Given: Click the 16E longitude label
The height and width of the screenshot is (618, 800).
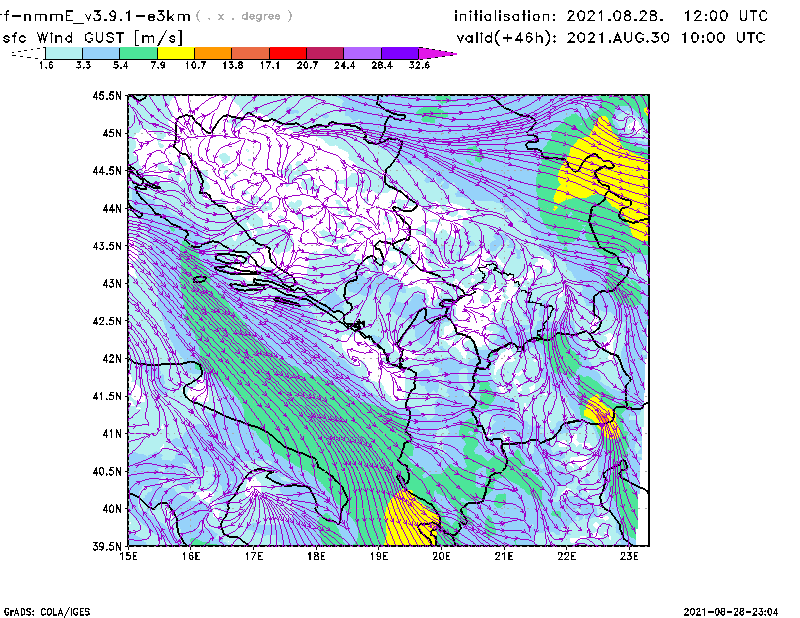Looking at the screenshot, I should [191, 556].
